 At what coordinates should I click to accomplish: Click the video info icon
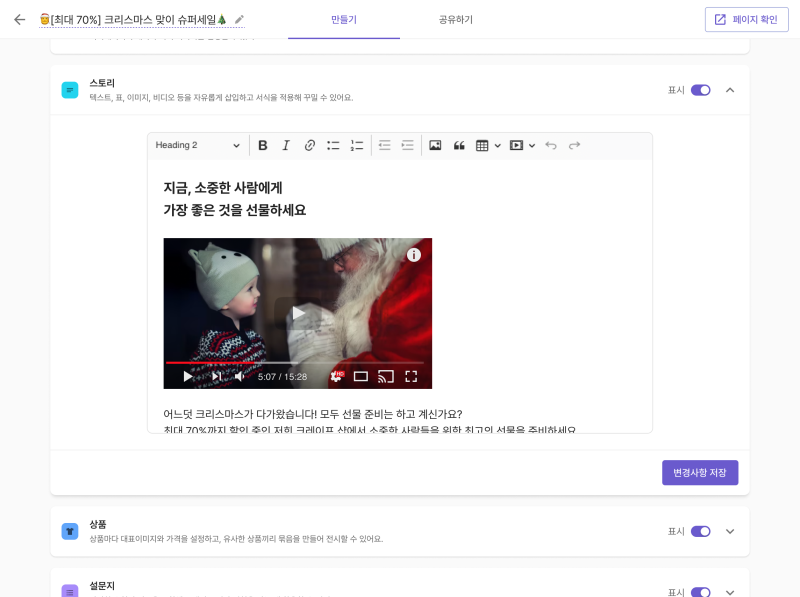click(414, 255)
